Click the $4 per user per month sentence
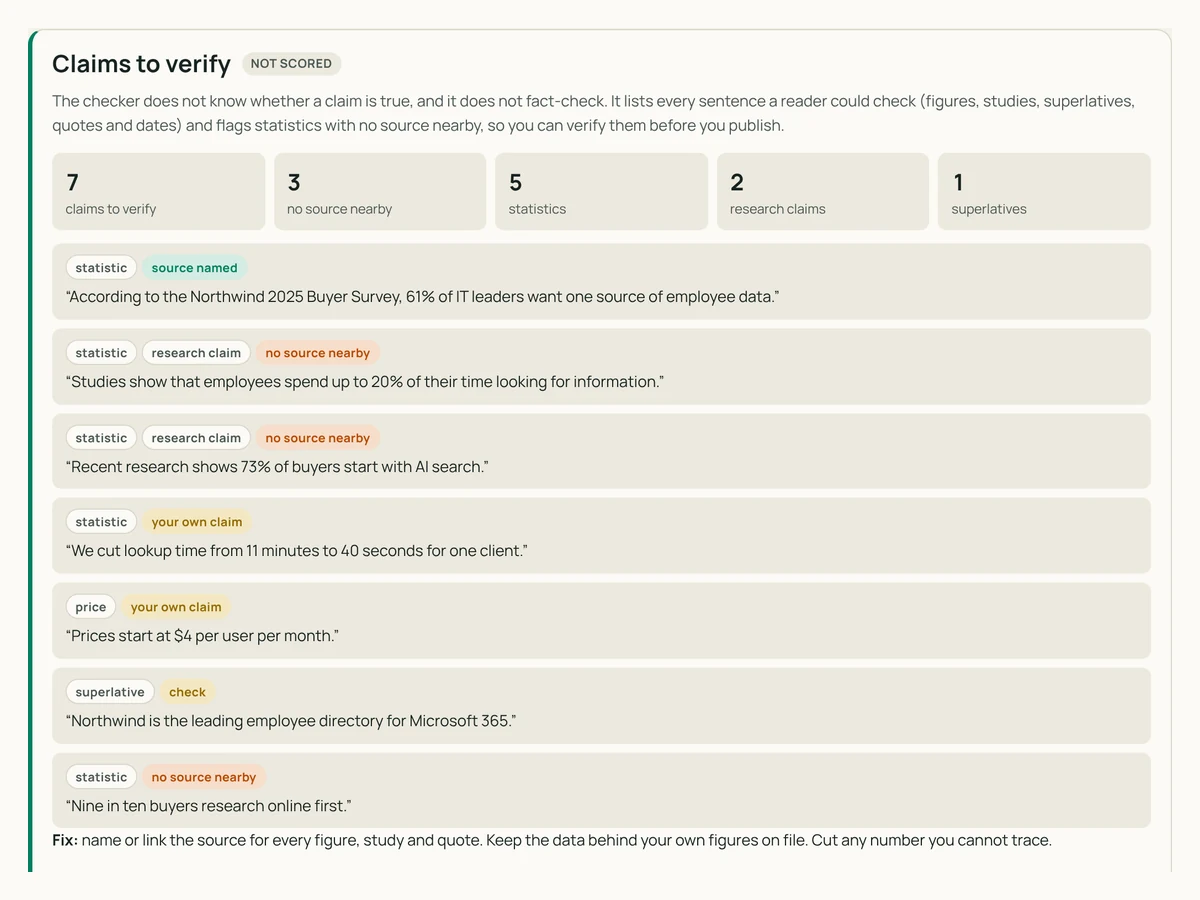This screenshot has width=1200, height=900. pos(202,636)
